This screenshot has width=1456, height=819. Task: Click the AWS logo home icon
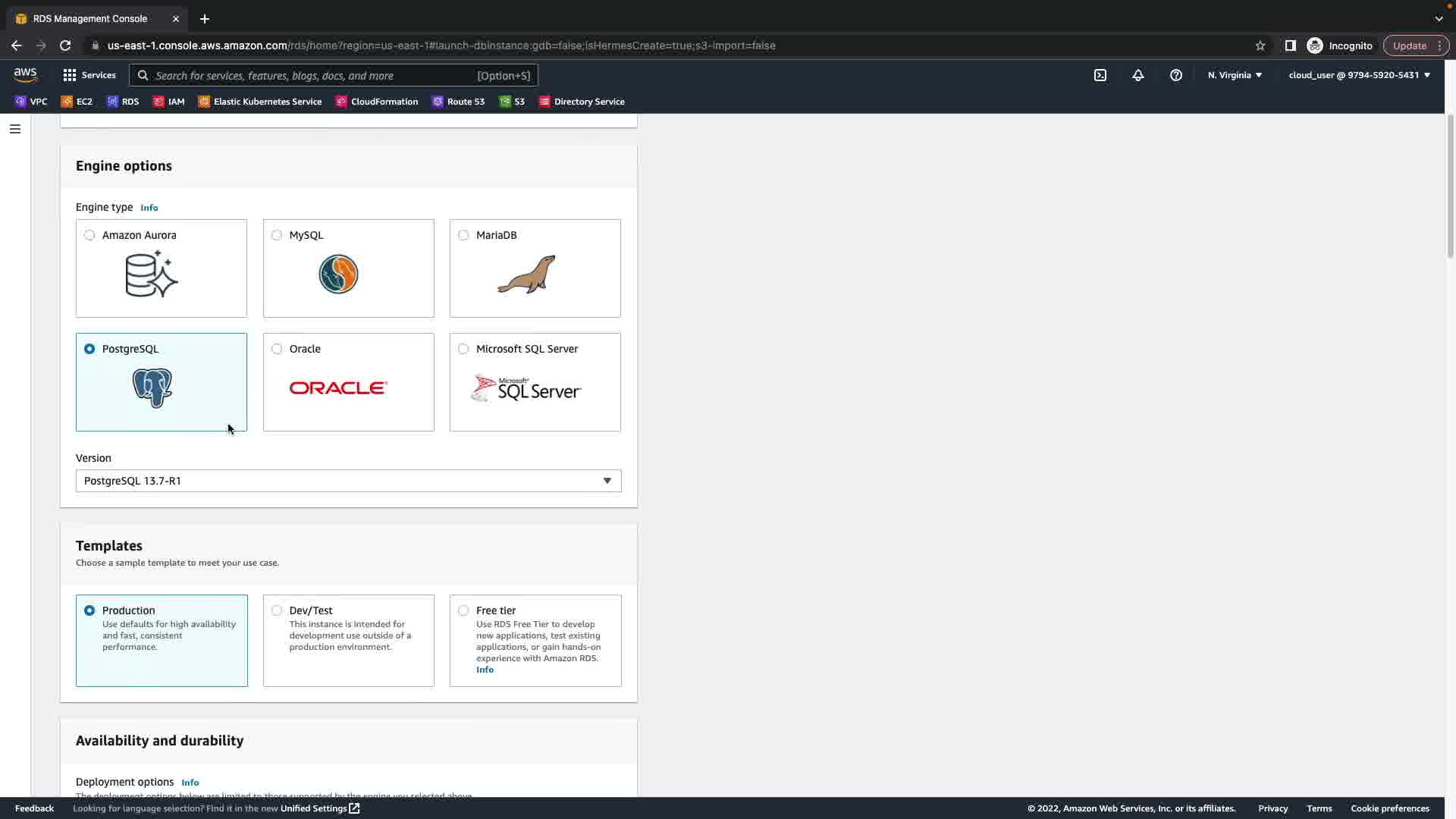[x=25, y=74]
